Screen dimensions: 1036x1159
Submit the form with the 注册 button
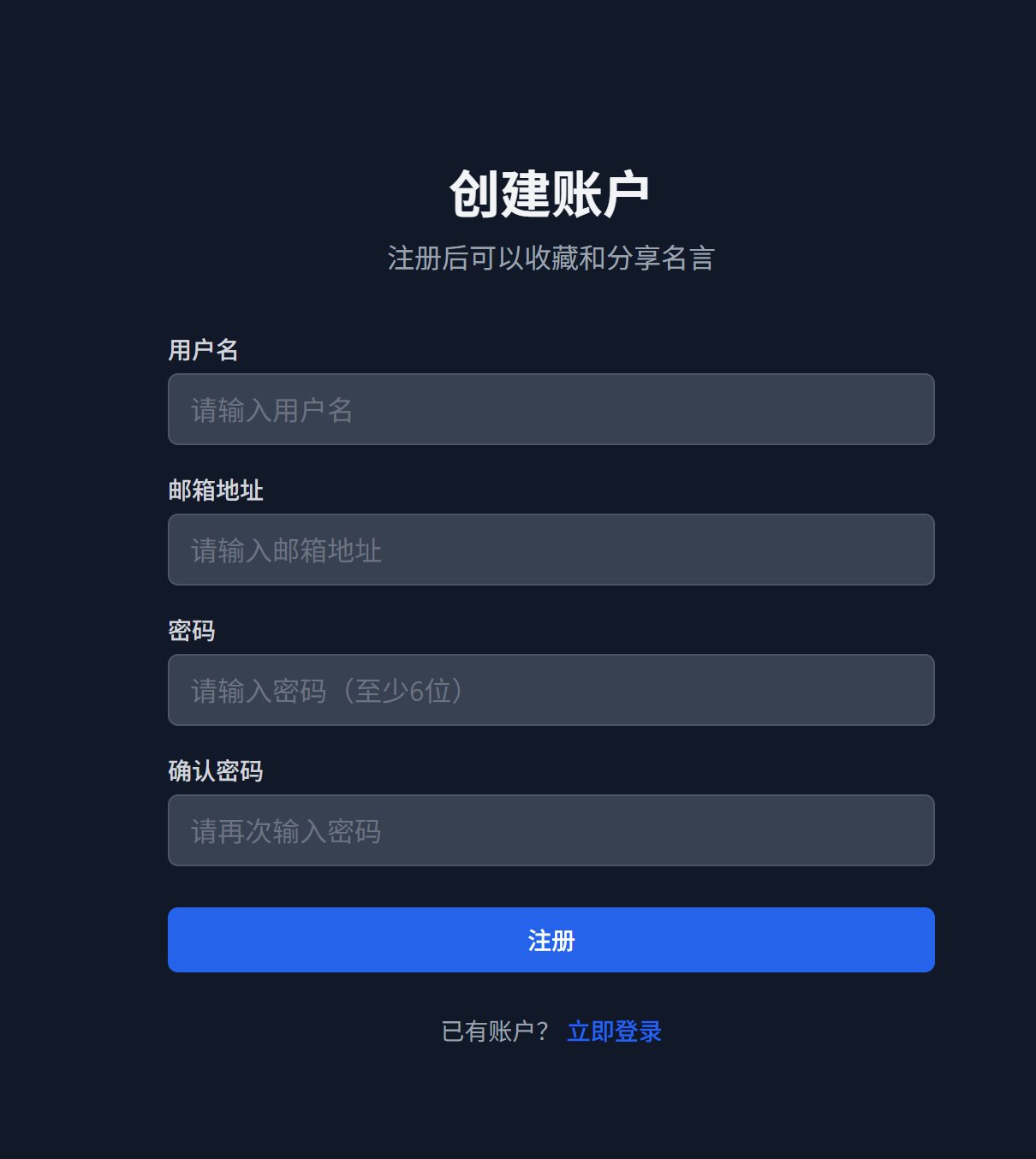pos(551,940)
